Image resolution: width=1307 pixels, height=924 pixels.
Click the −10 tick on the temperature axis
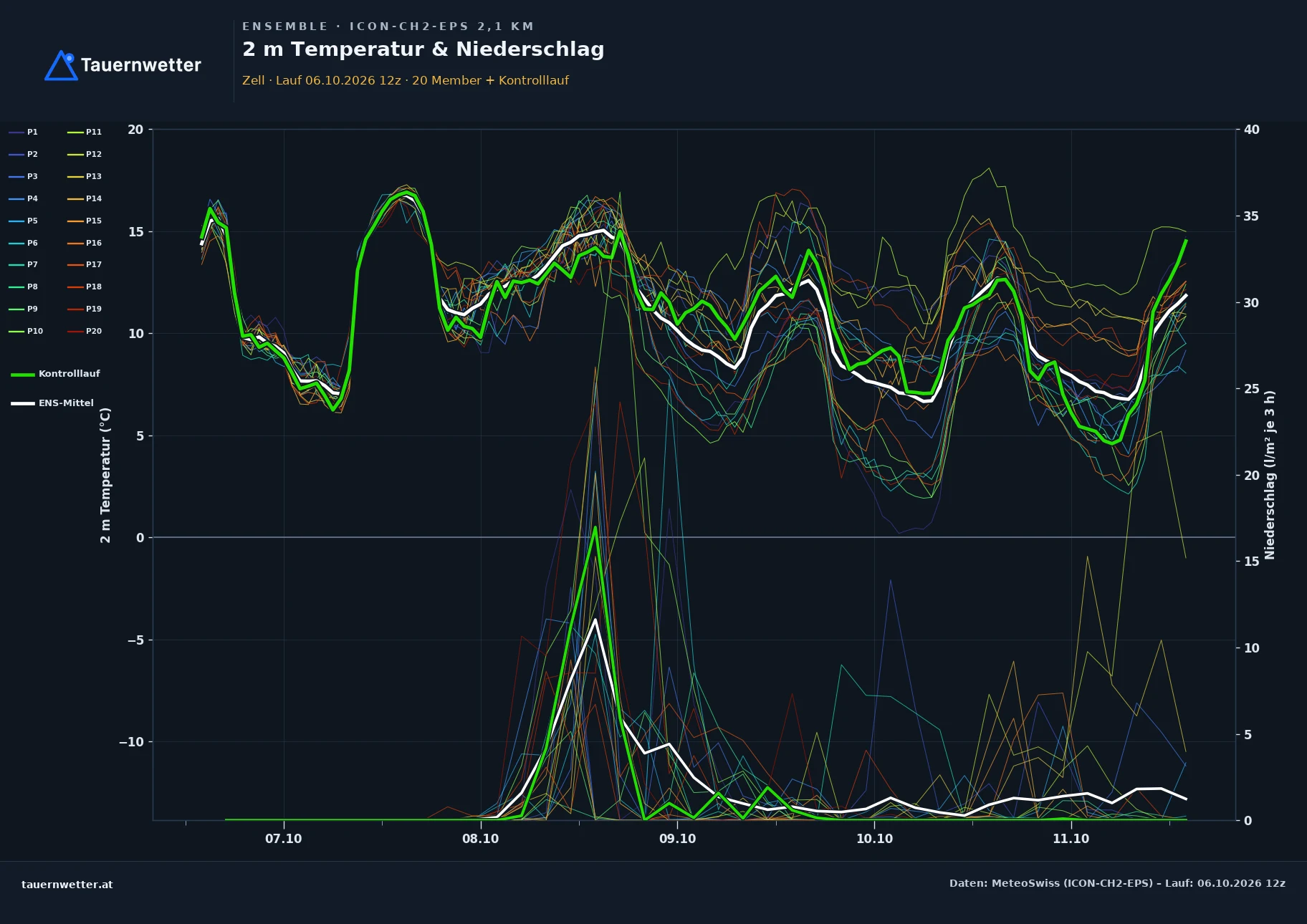(x=131, y=742)
